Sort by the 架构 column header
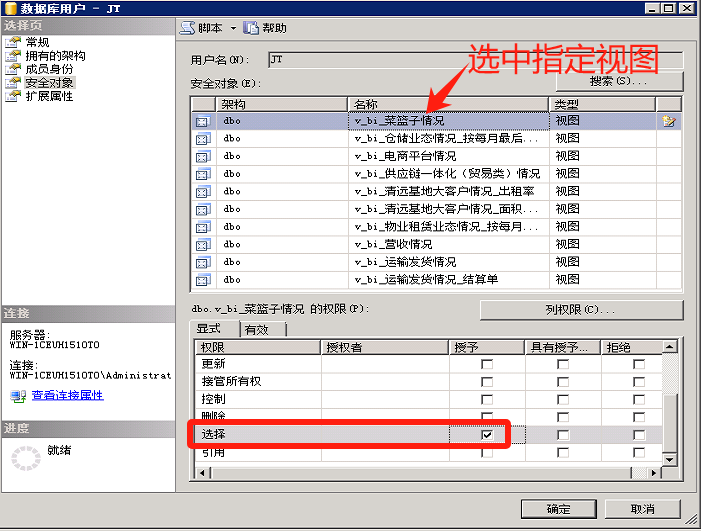 tap(282, 105)
